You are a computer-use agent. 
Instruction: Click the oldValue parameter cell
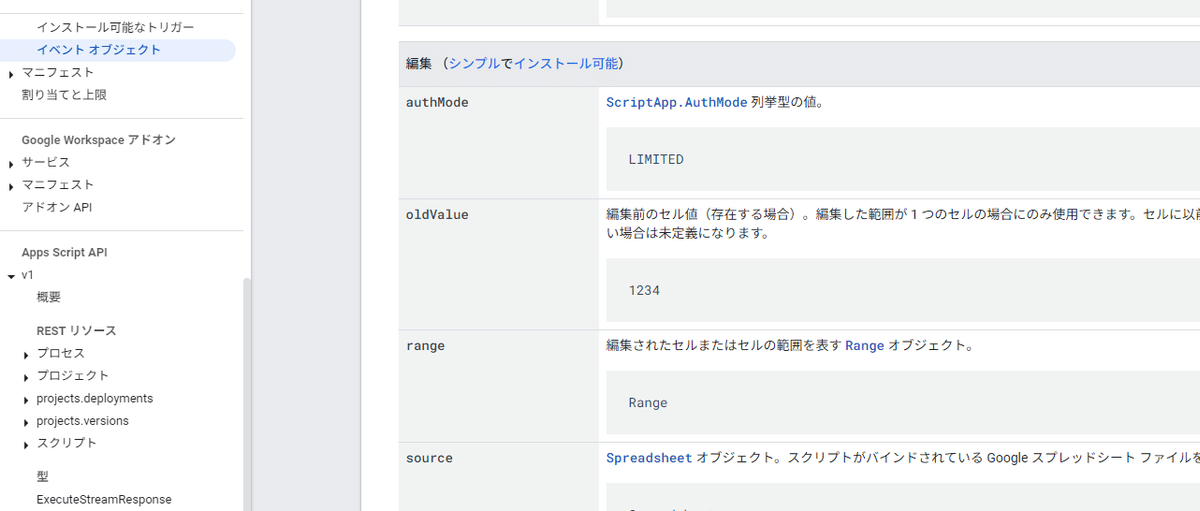click(499, 265)
